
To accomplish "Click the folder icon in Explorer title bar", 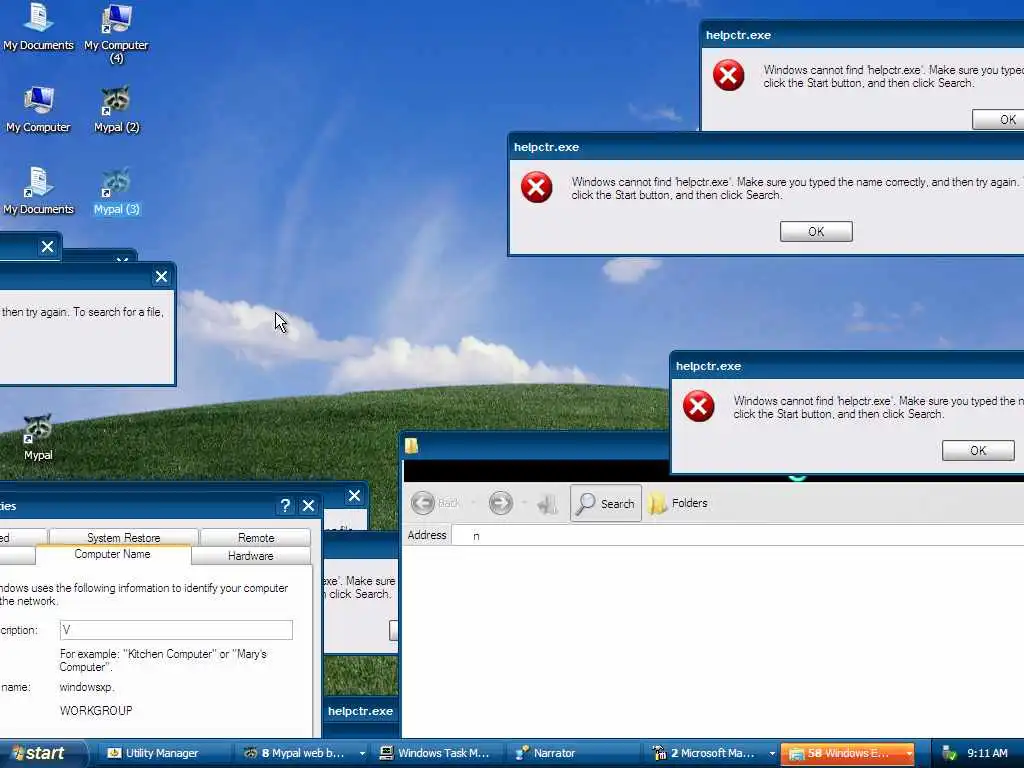I will pyautogui.click(x=411, y=445).
